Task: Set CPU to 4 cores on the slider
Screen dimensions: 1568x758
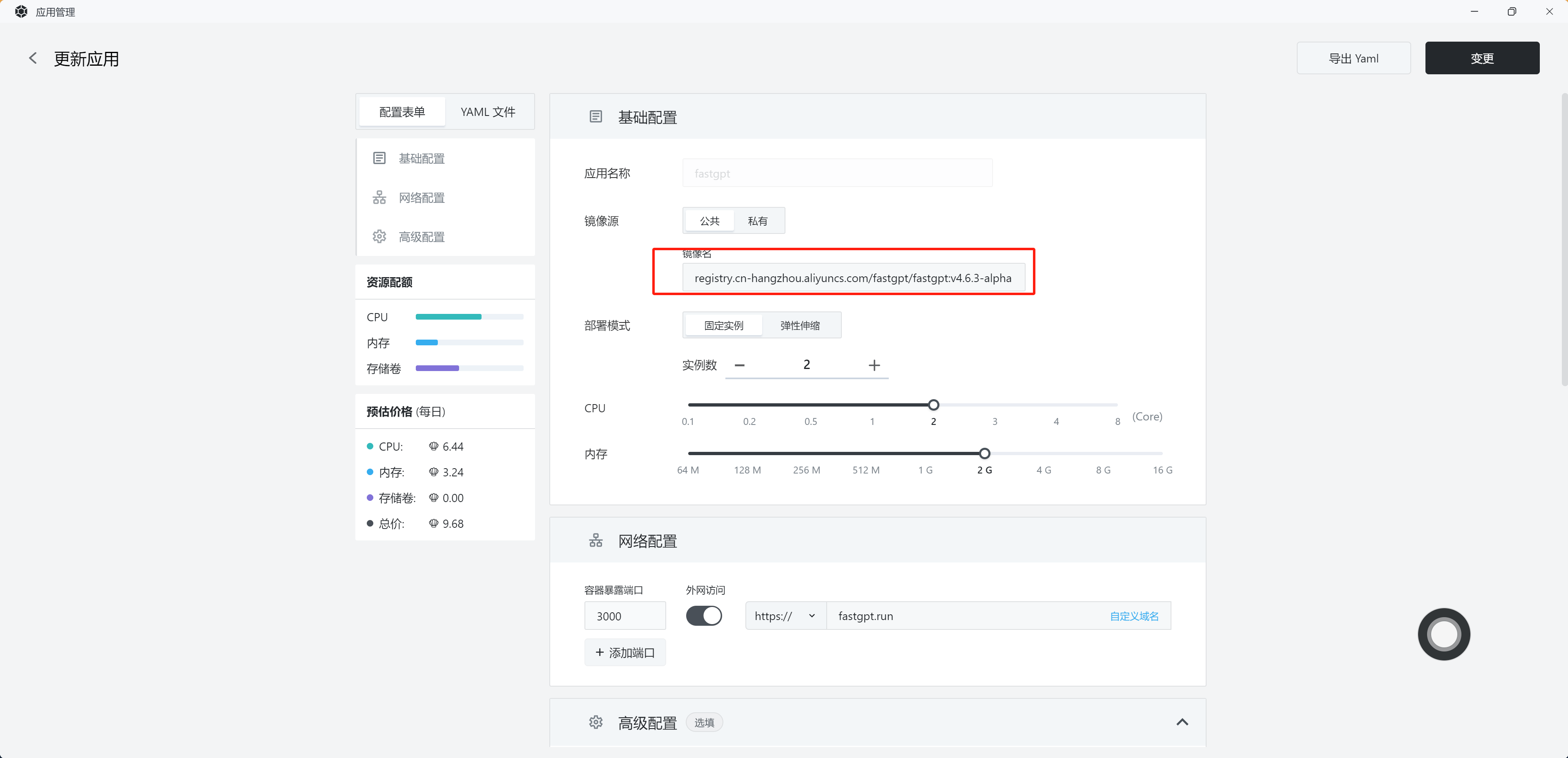Action: click(1057, 405)
